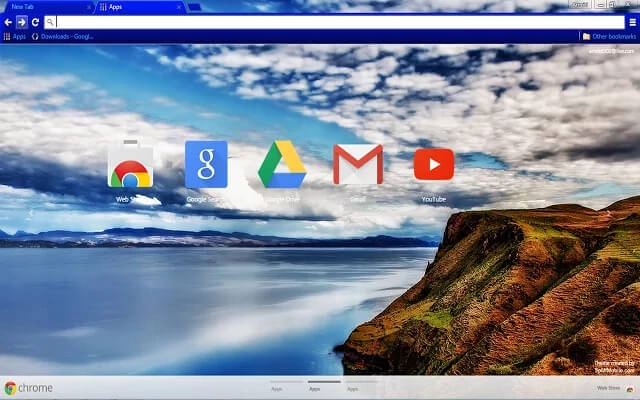Go back to the previous page
640x400 pixels.
click(8, 22)
